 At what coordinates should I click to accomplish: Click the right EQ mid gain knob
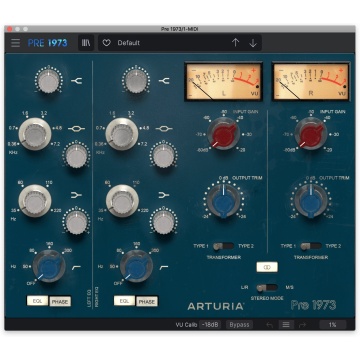click(163, 155)
